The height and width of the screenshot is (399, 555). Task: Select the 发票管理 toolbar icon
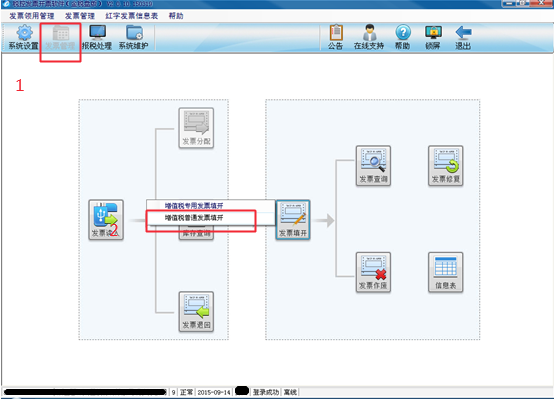pos(60,37)
